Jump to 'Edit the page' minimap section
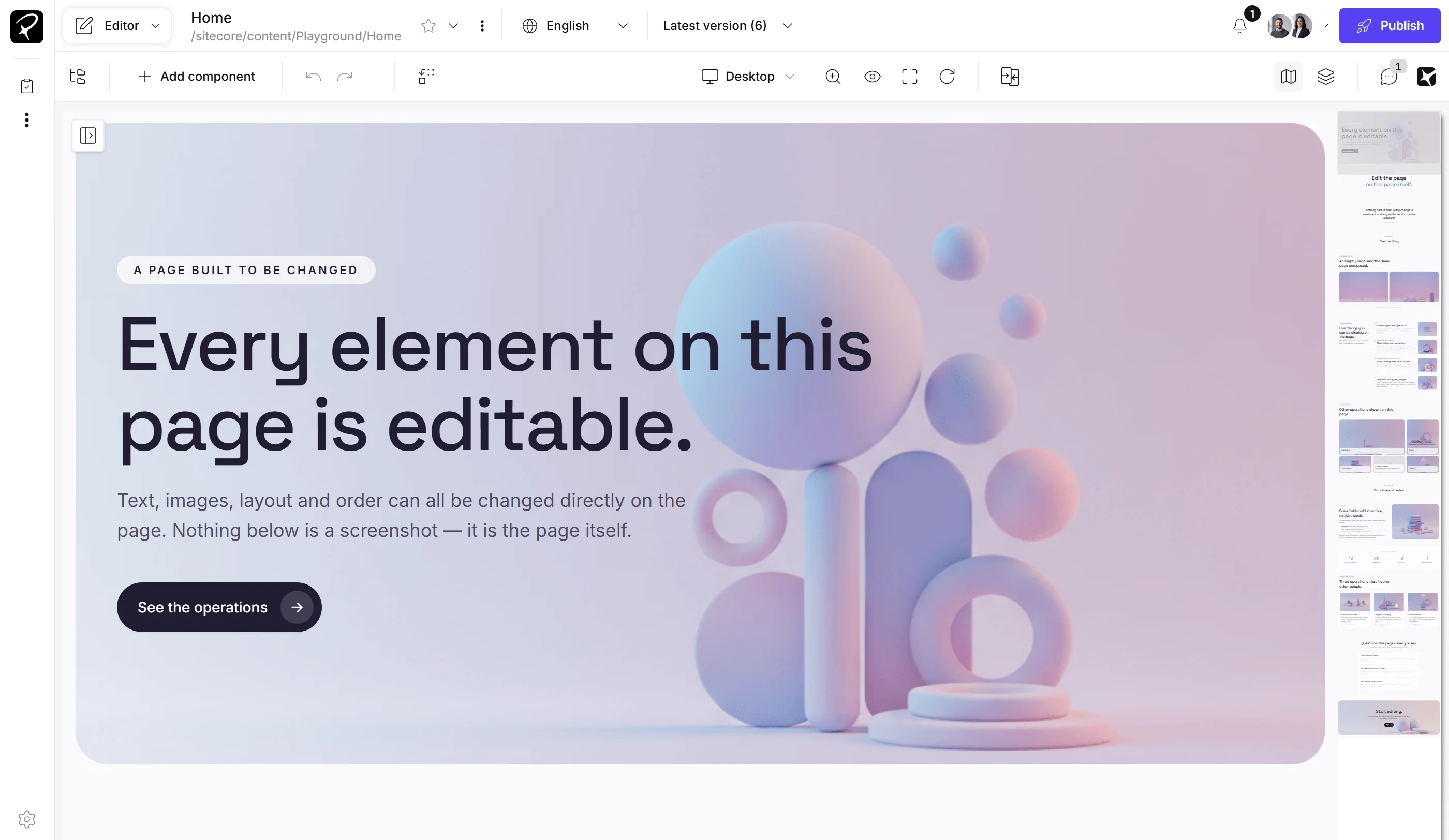The height and width of the screenshot is (840, 1449). coord(1388,181)
